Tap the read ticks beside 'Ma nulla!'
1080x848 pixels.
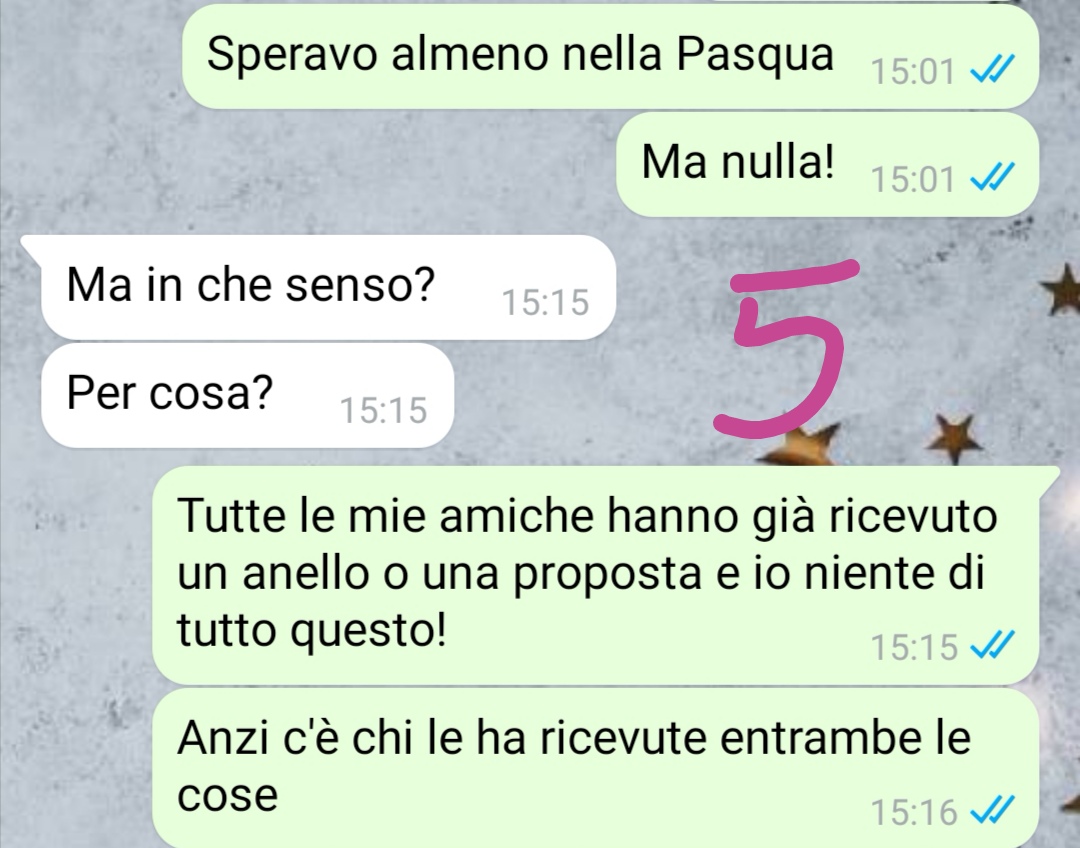(992, 178)
